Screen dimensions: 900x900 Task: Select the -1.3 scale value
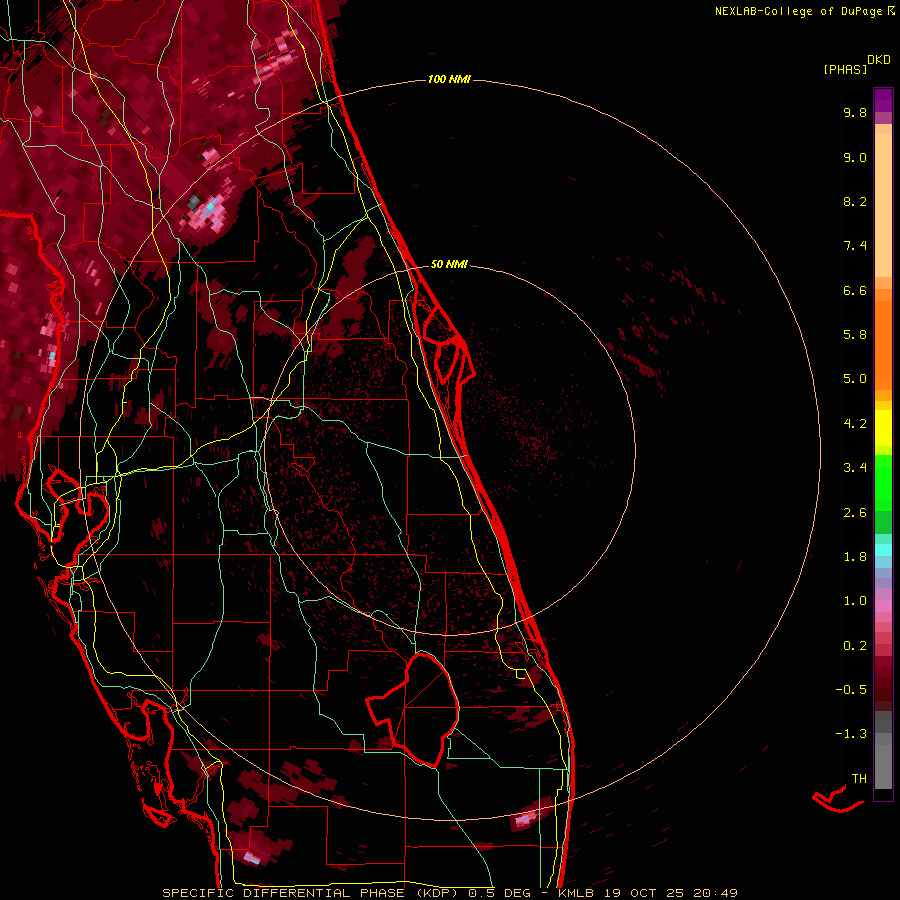point(851,734)
